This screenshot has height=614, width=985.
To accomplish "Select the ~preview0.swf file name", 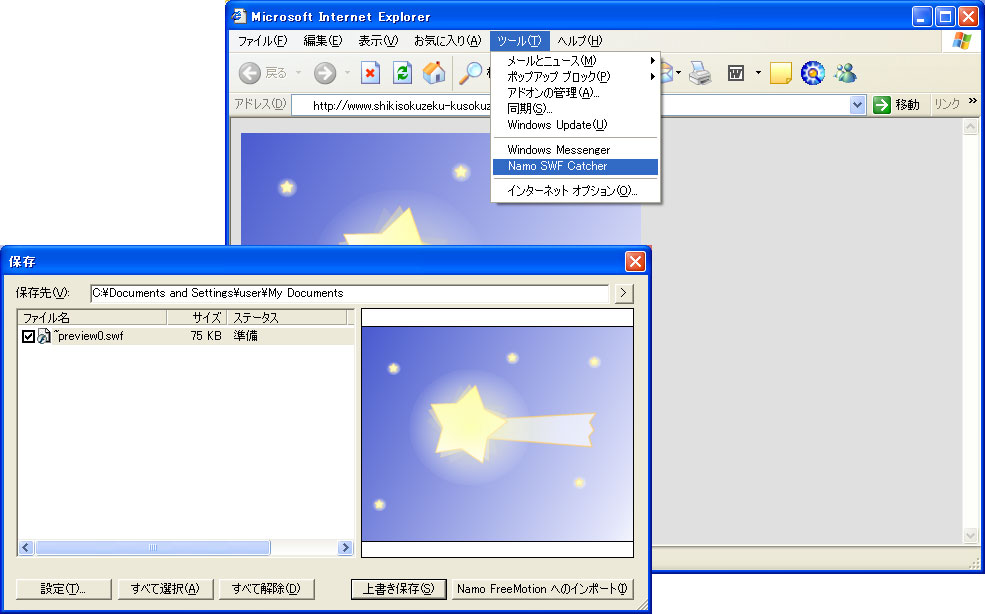I will [x=88, y=336].
